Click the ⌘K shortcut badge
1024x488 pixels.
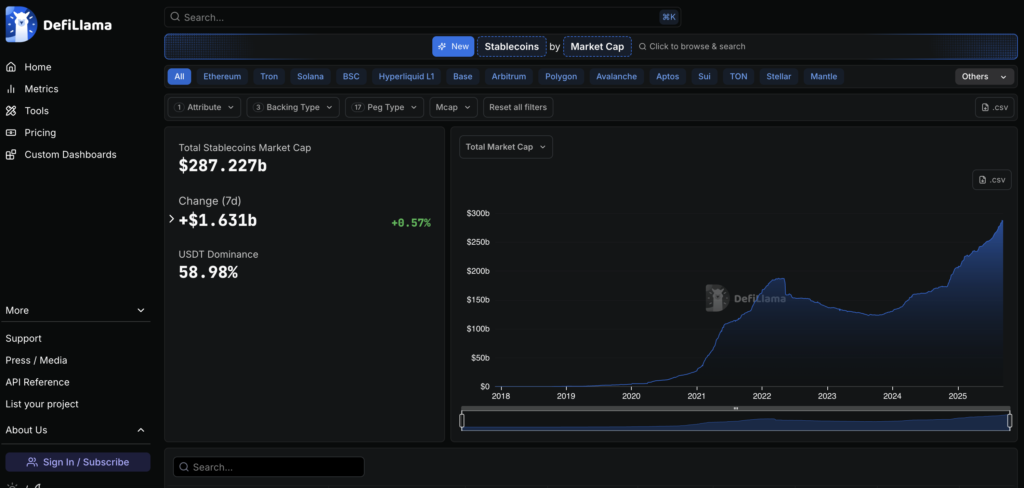point(669,18)
